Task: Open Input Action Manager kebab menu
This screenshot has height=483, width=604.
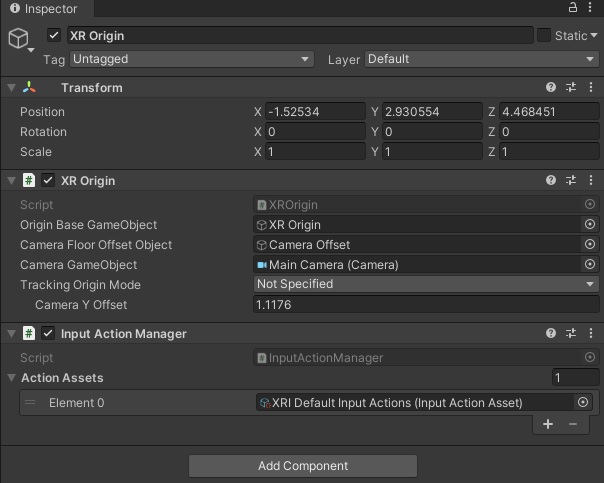Action: pos(591,333)
